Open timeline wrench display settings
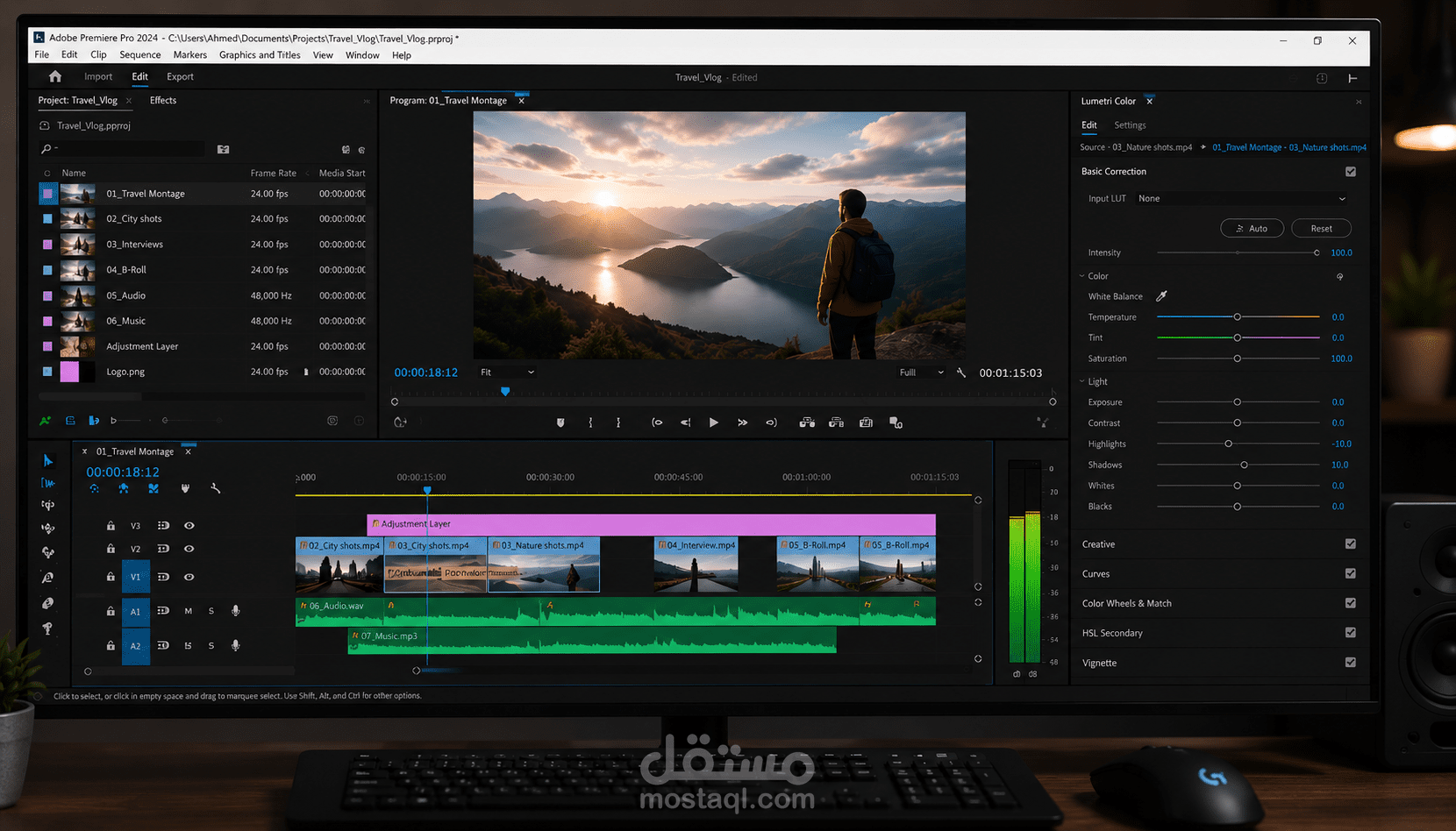Screen dimensions: 1456x831 (x=216, y=488)
